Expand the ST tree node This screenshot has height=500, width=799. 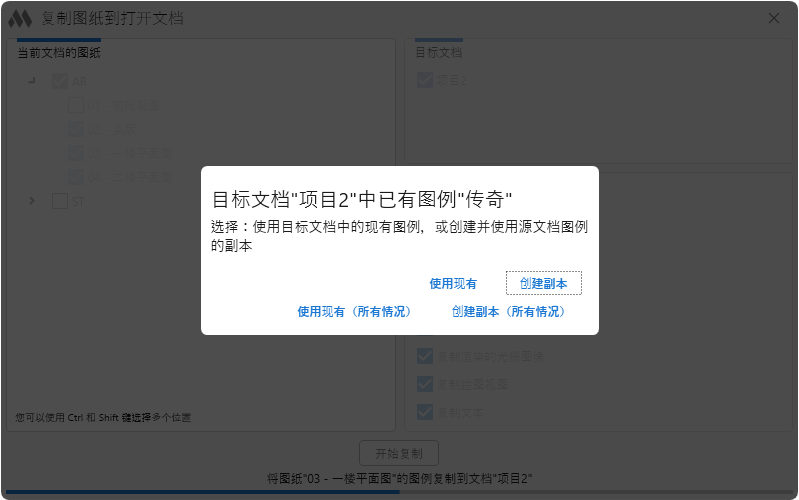(32, 201)
